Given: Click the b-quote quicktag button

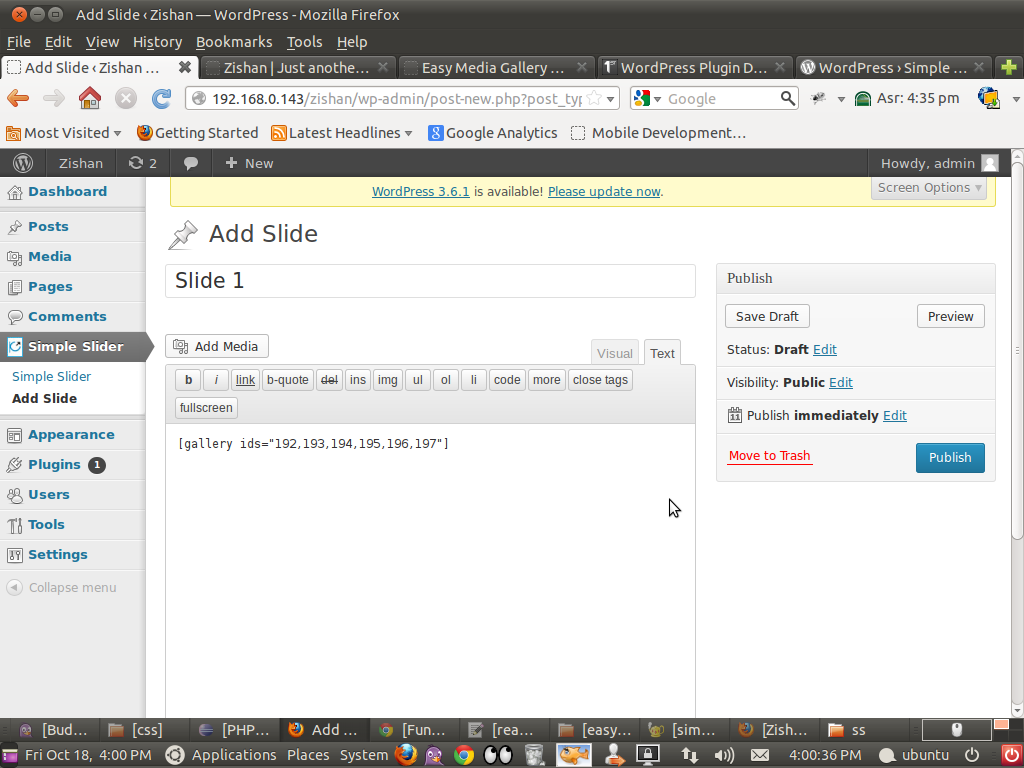Looking at the screenshot, I should pos(287,380).
